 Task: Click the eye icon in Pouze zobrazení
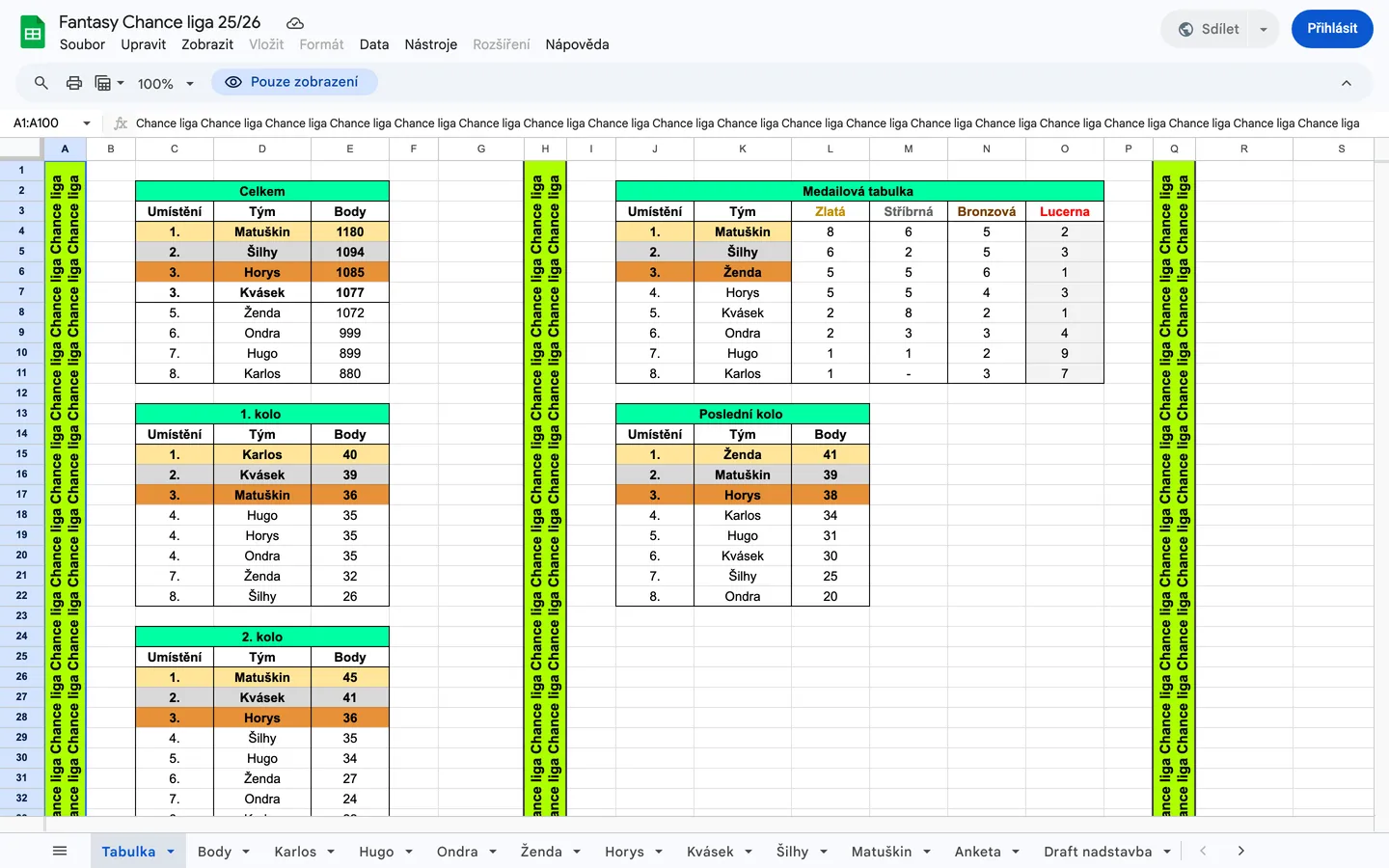click(x=232, y=82)
